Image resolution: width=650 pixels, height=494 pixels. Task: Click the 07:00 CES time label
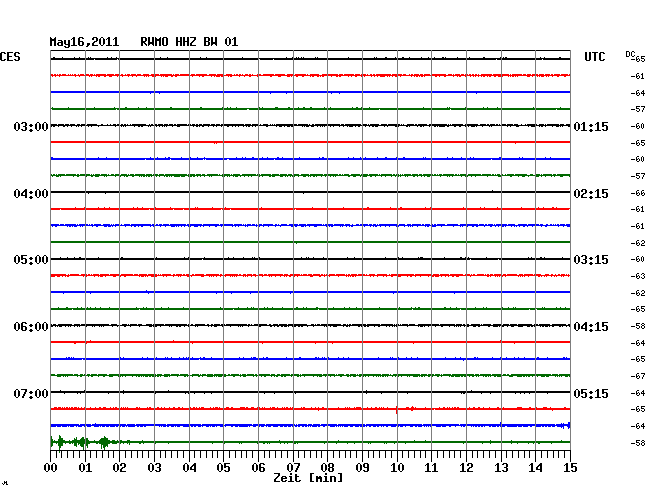(31, 393)
